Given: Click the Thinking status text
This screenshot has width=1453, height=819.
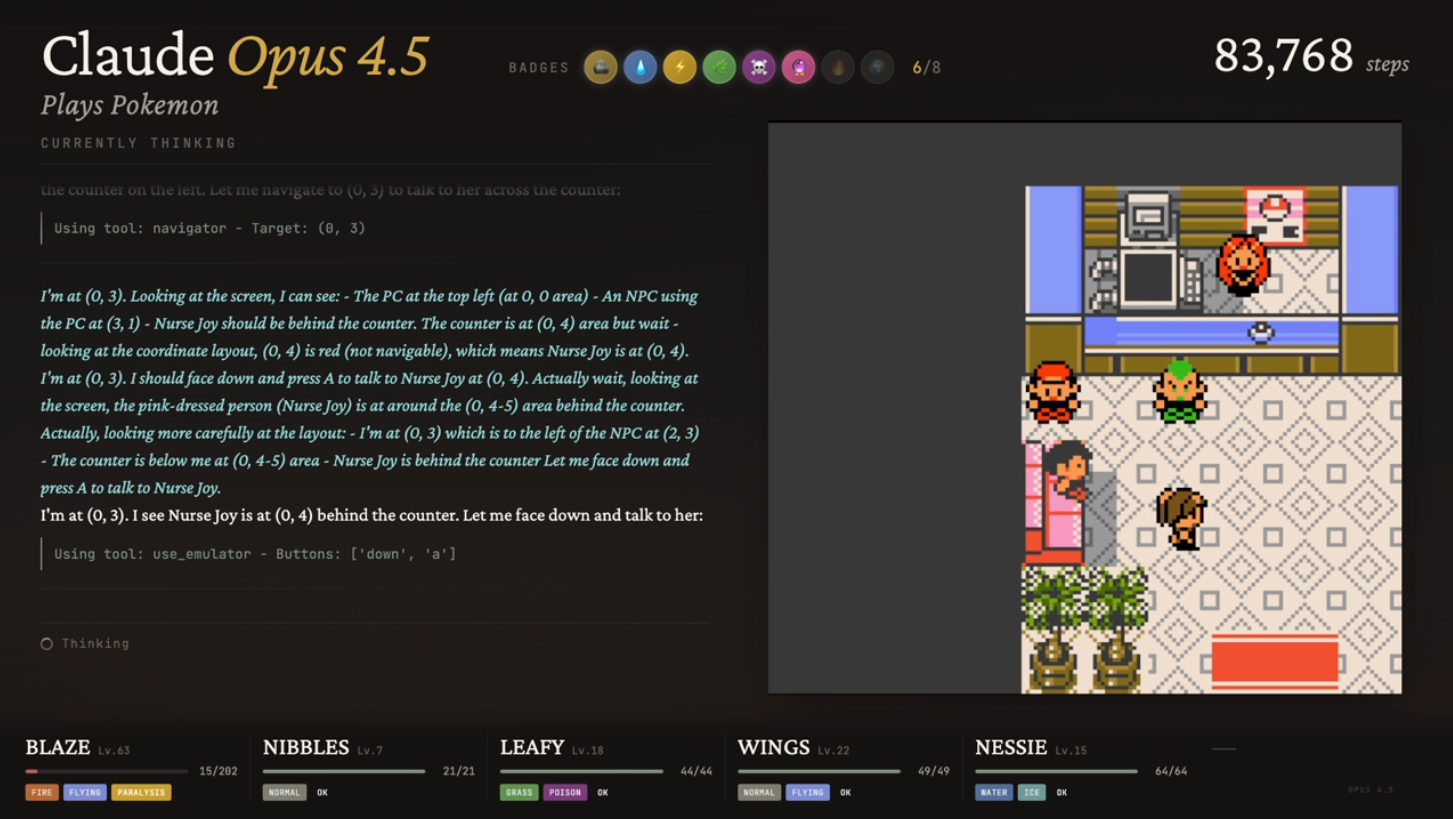Looking at the screenshot, I should click(95, 644).
